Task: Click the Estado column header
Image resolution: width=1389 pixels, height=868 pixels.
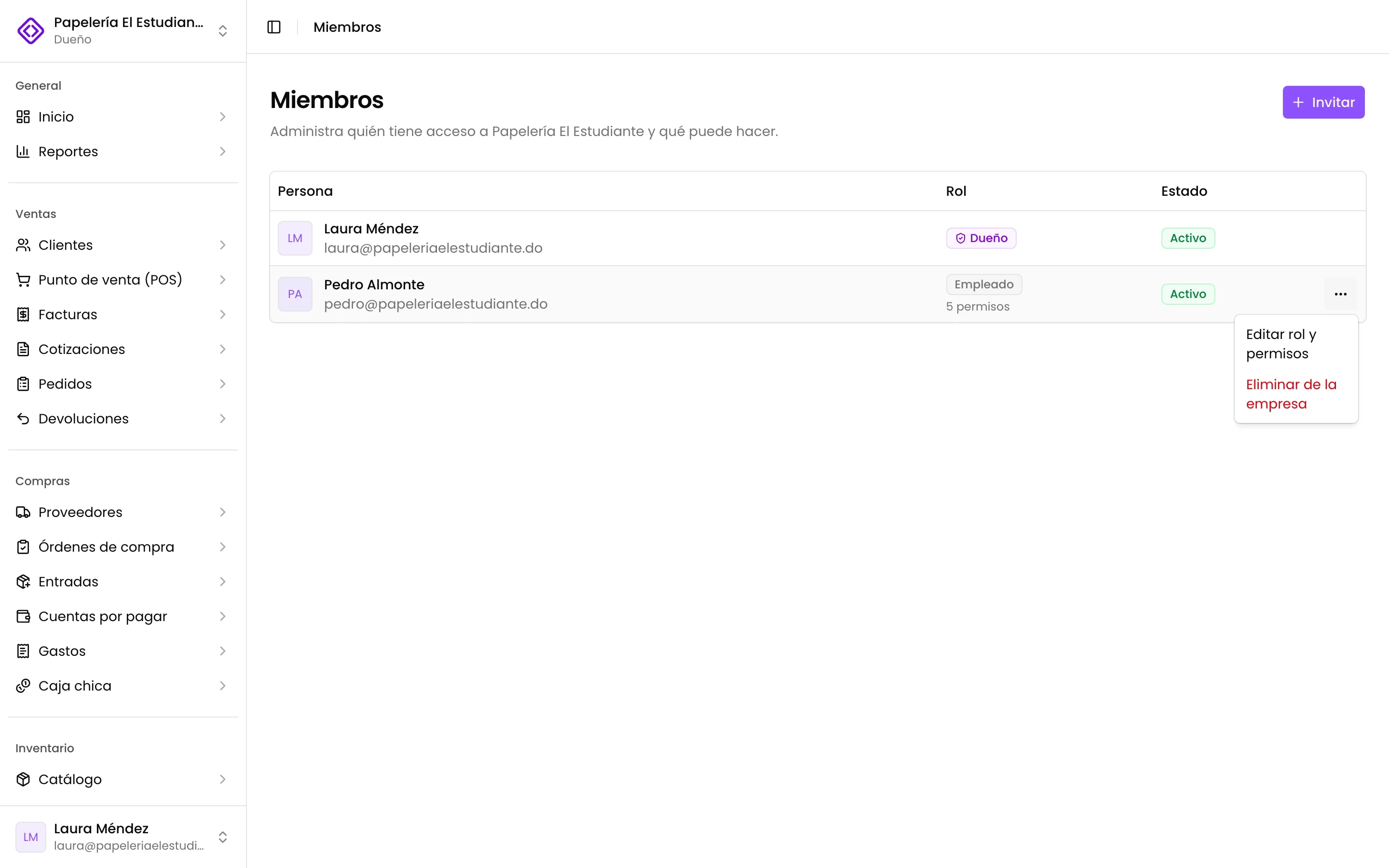Action: (x=1184, y=191)
